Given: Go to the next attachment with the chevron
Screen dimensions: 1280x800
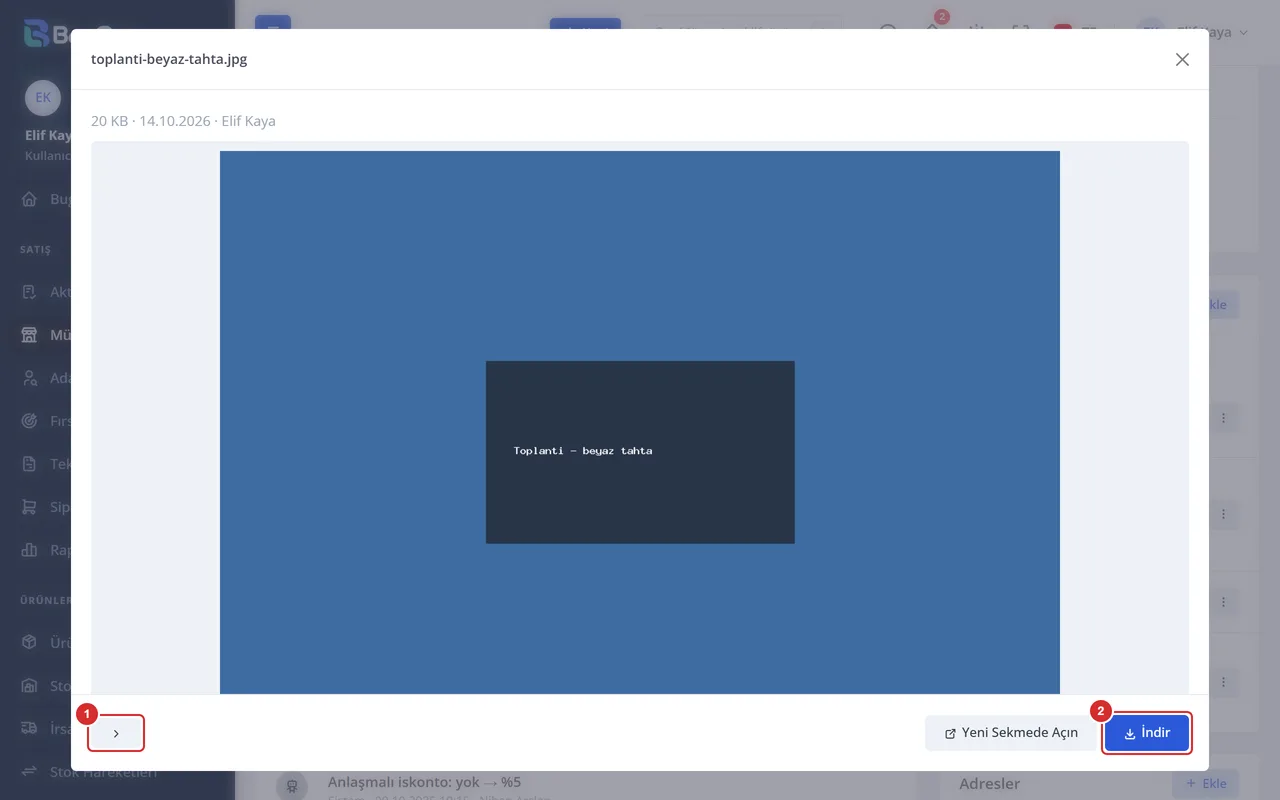Looking at the screenshot, I should pyautogui.click(x=116, y=733).
